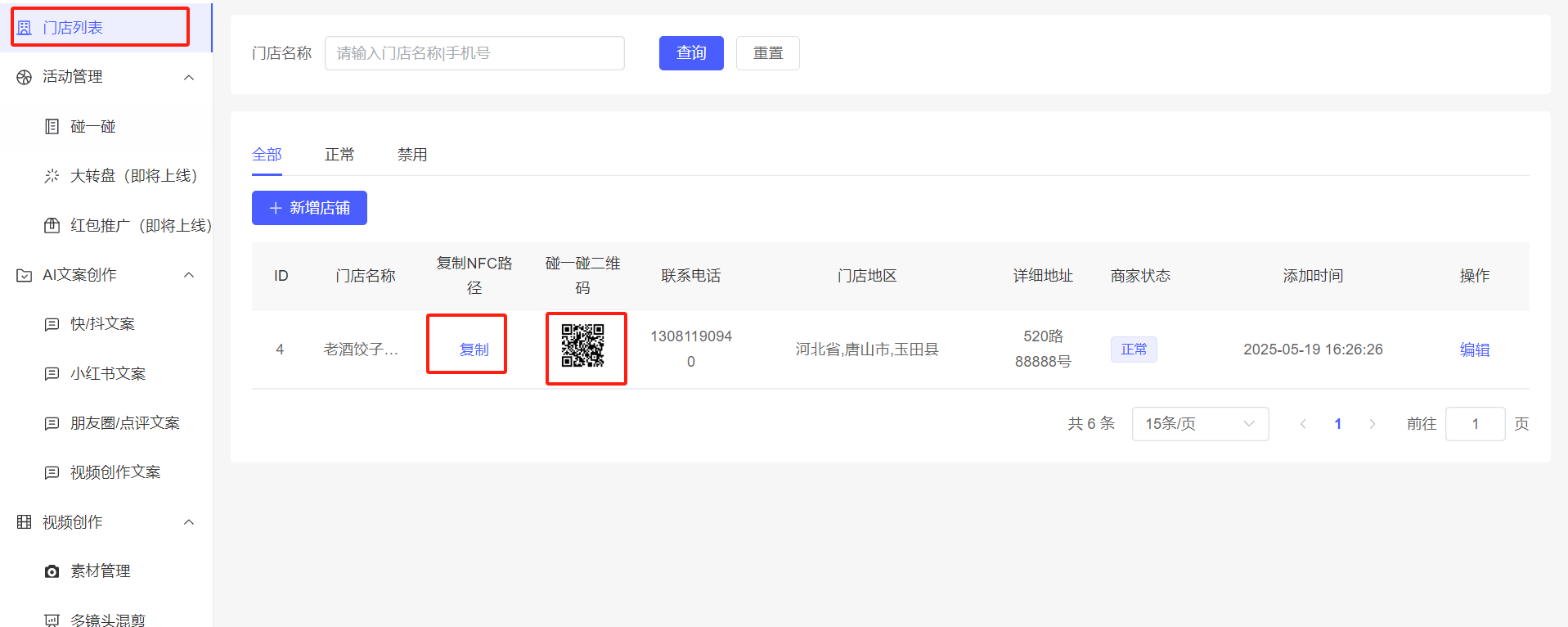
Task: Collapse the AI文案创作 menu section
Action: point(189,275)
